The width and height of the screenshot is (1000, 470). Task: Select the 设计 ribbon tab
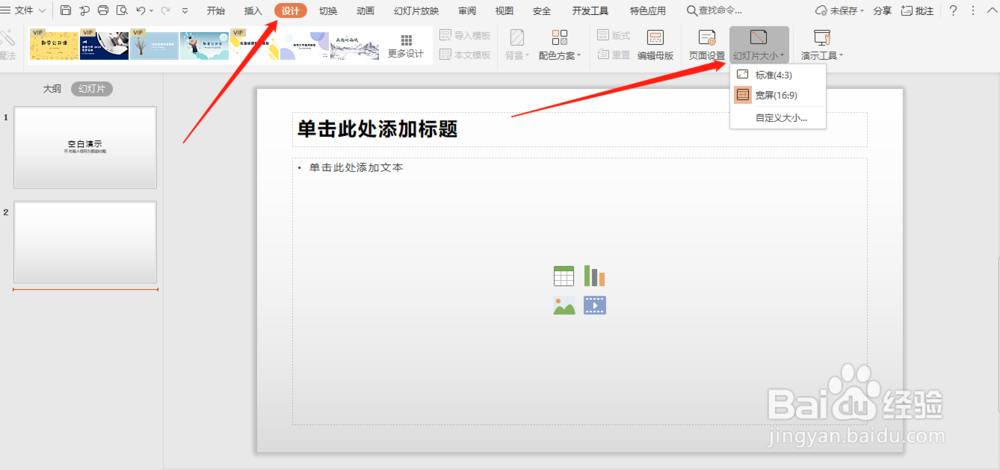[291, 11]
